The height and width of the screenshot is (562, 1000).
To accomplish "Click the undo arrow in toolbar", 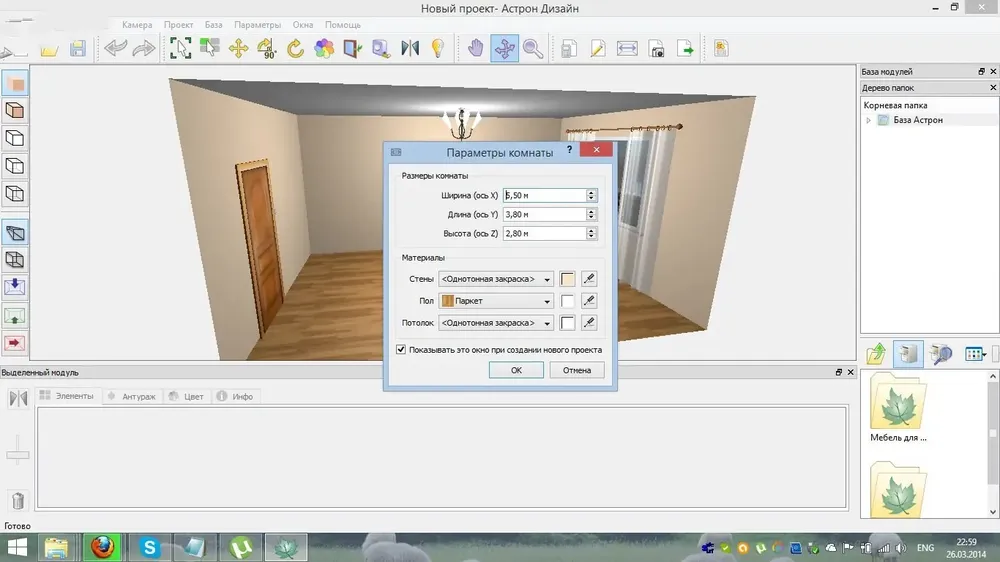I will (x=115, y=48).
